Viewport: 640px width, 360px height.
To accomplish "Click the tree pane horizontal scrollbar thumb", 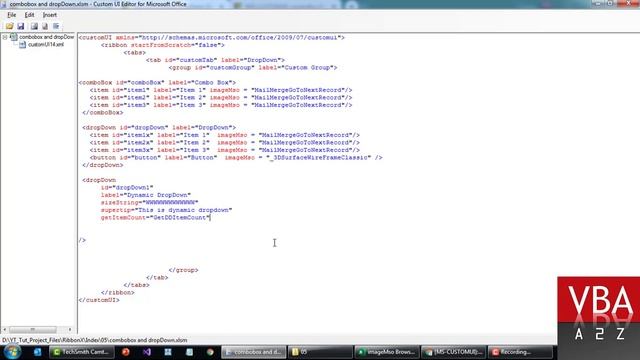I will click(33, 329).
